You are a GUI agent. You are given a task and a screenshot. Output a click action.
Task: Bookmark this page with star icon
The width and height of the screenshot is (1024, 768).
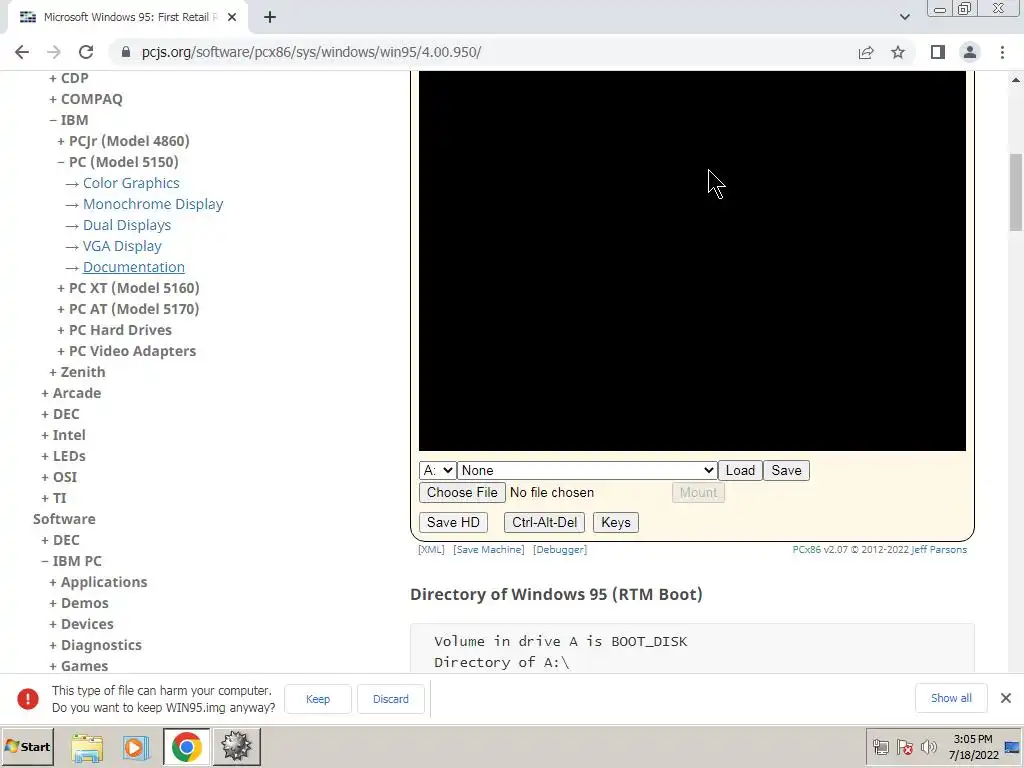click(898, 52)
